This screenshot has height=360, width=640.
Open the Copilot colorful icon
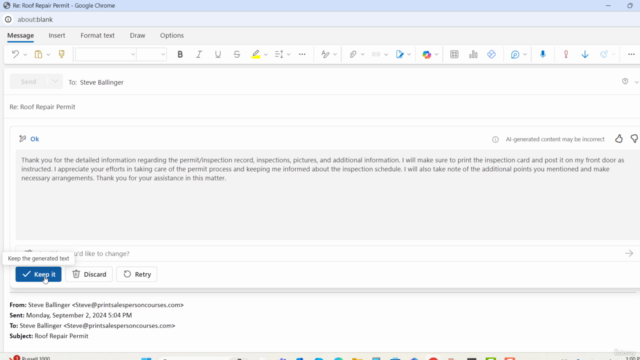tap(427, 54)
